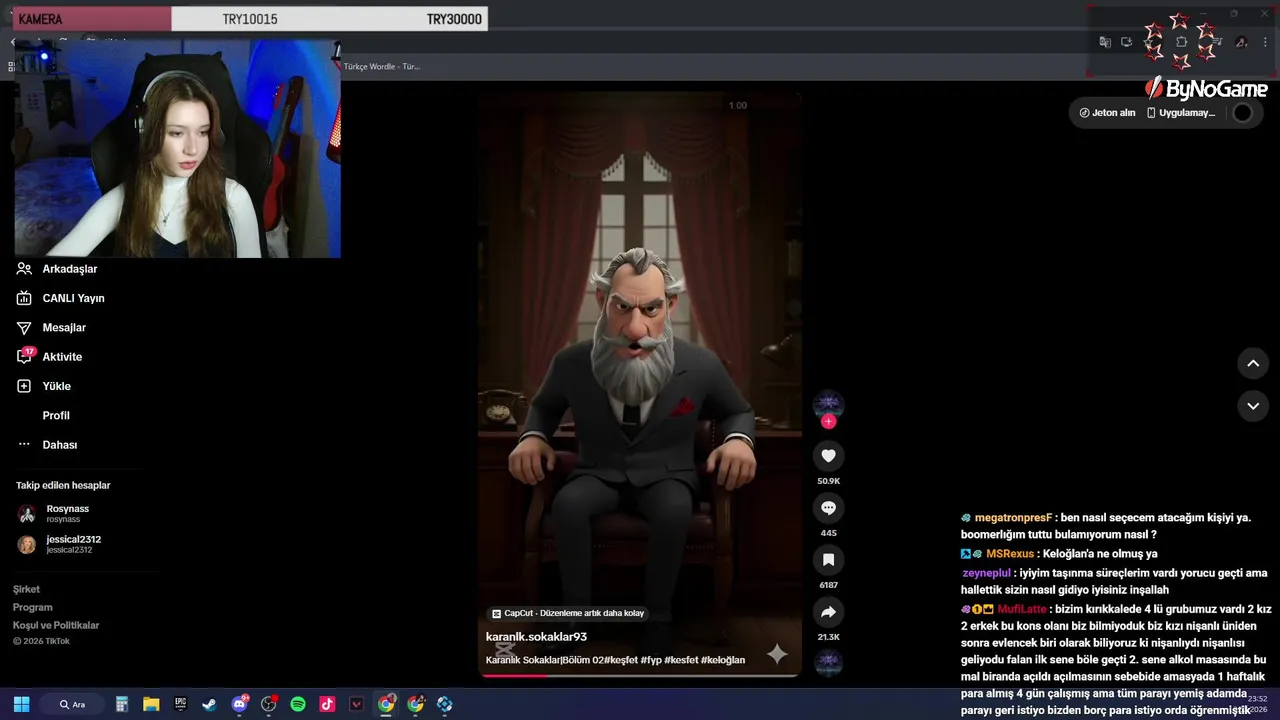Open the #fyp hashtag in the caption
This screenshot has width=1280, height=720.
(x=652, y=660)
